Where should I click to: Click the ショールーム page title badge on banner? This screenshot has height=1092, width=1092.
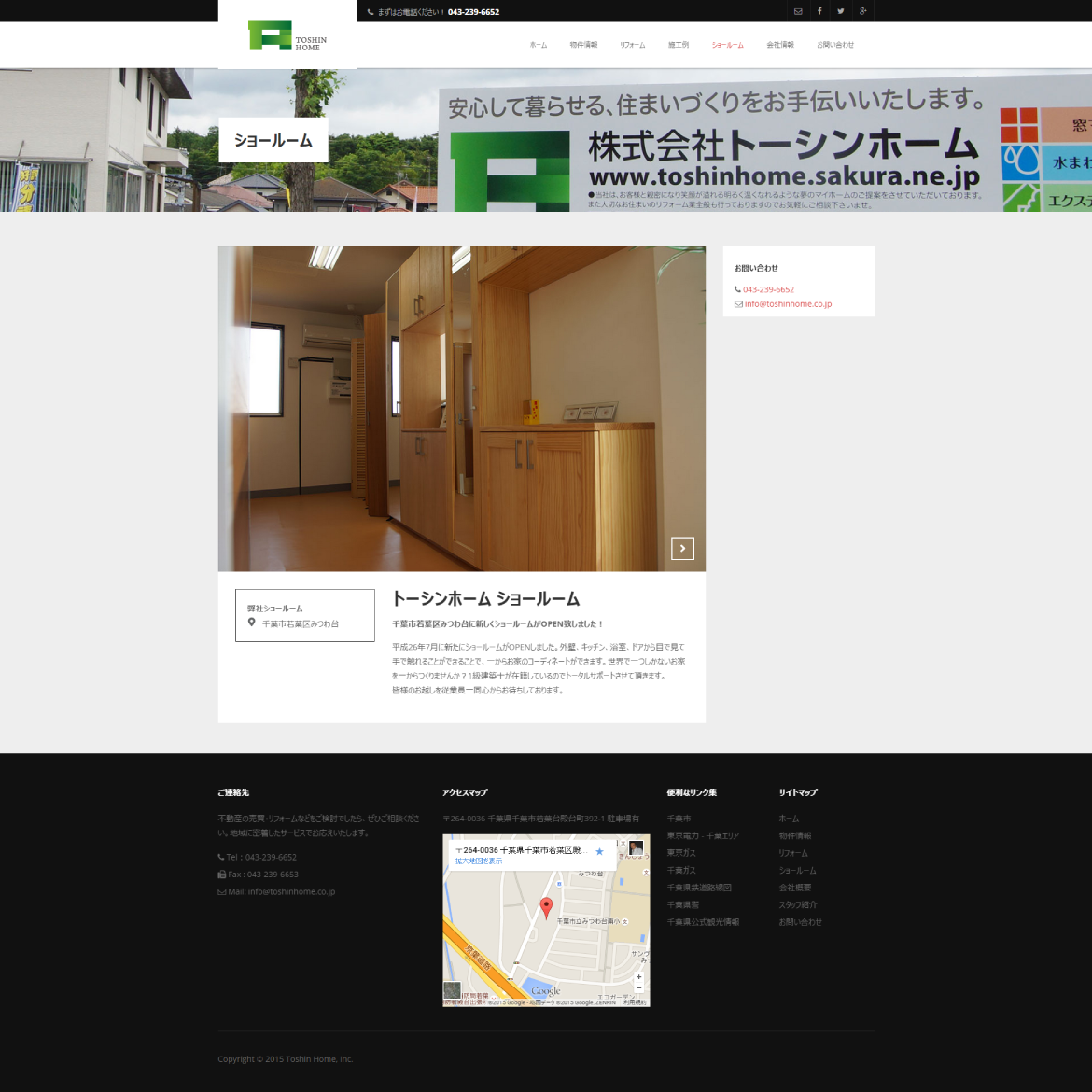coord(273,140)
